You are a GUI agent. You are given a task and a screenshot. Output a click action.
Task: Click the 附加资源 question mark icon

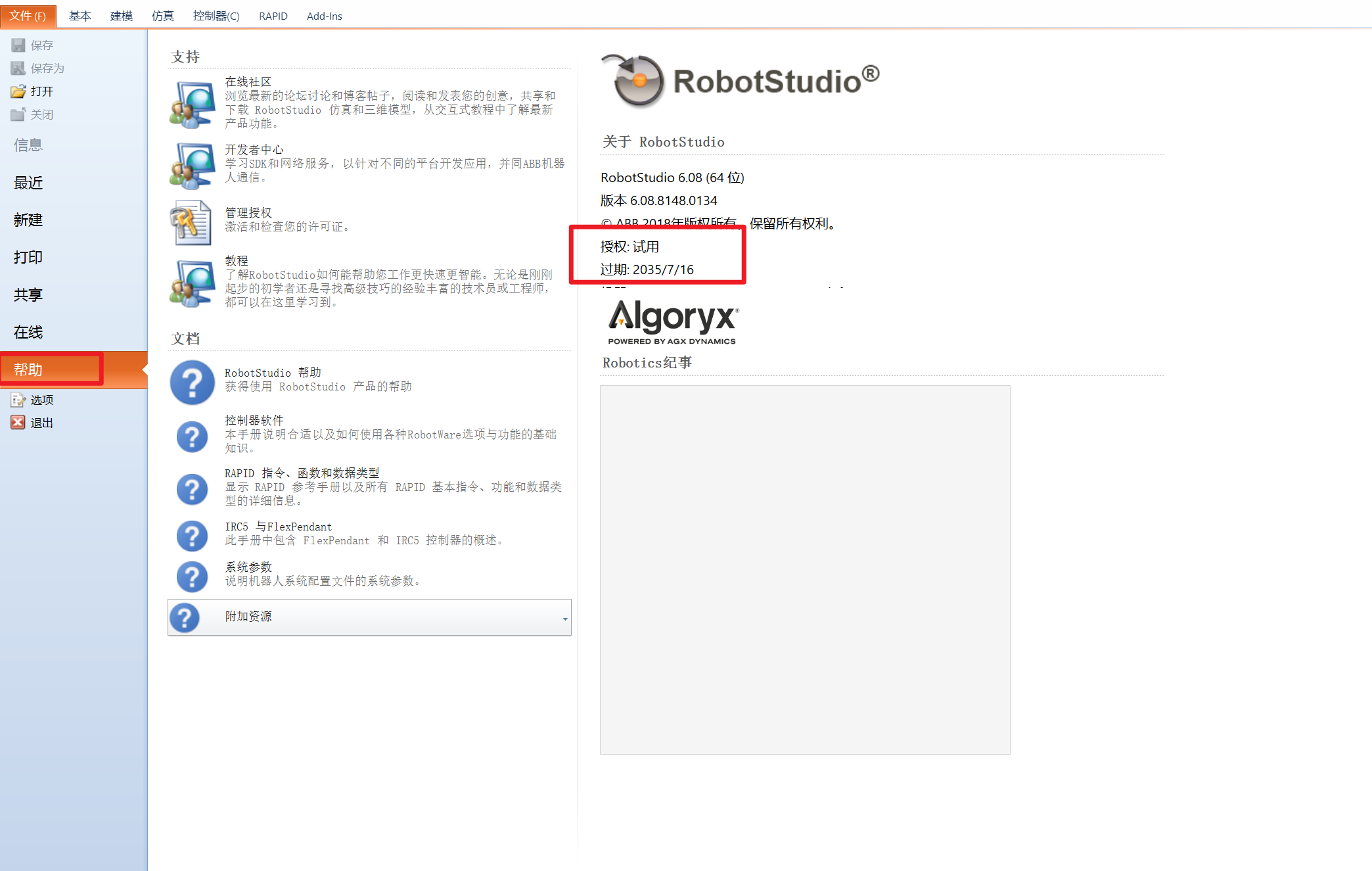[x=185, y=617]
